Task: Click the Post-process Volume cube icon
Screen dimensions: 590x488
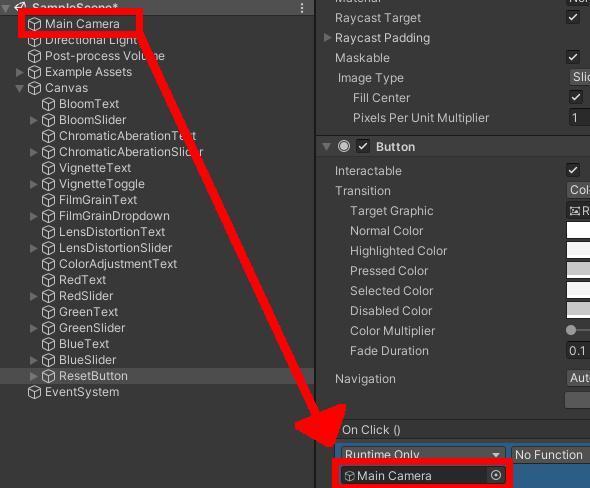Action: [34, 56]
